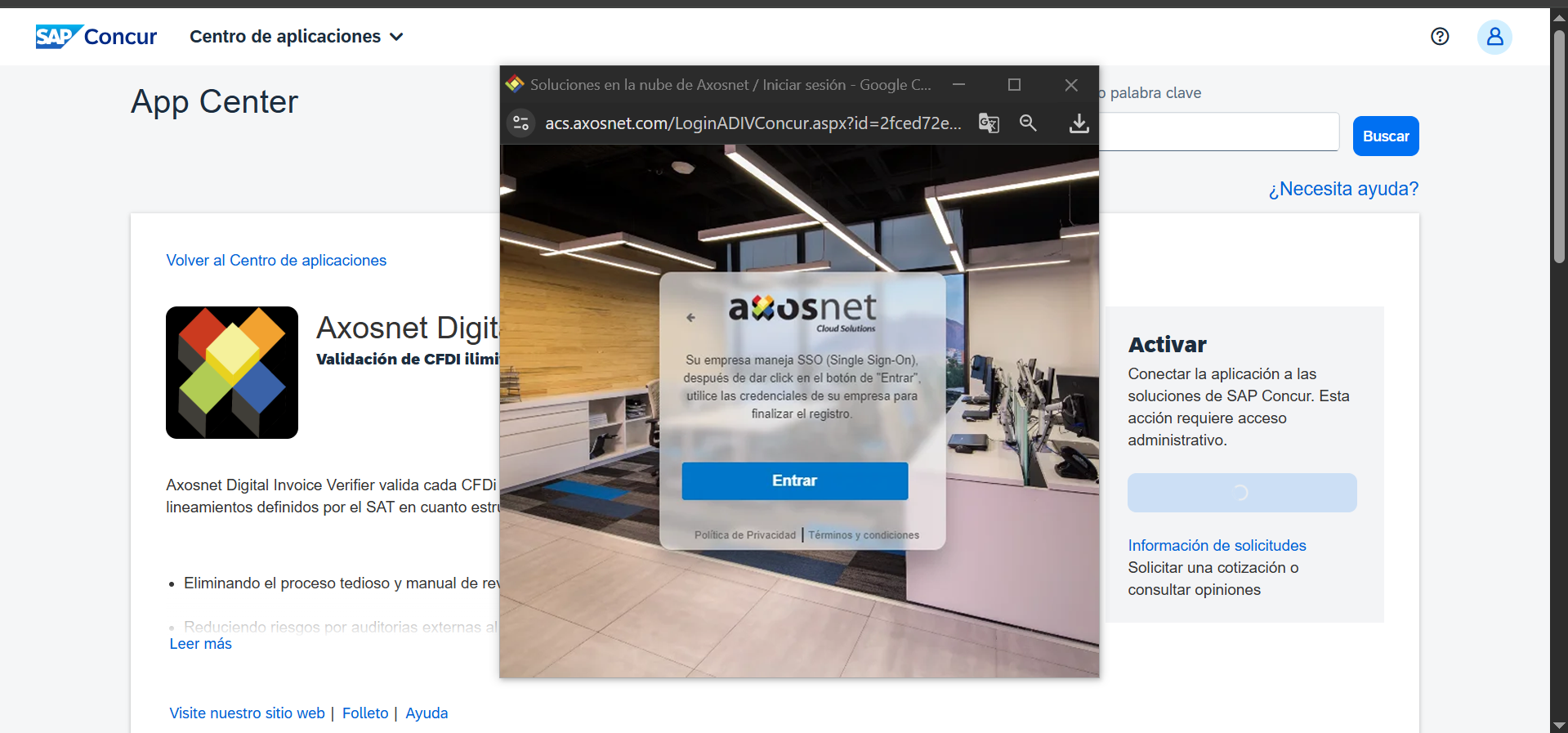1568x733 pixels.
Task: Click the back arrow in Axosnet login card
Action: coord(691,317)
